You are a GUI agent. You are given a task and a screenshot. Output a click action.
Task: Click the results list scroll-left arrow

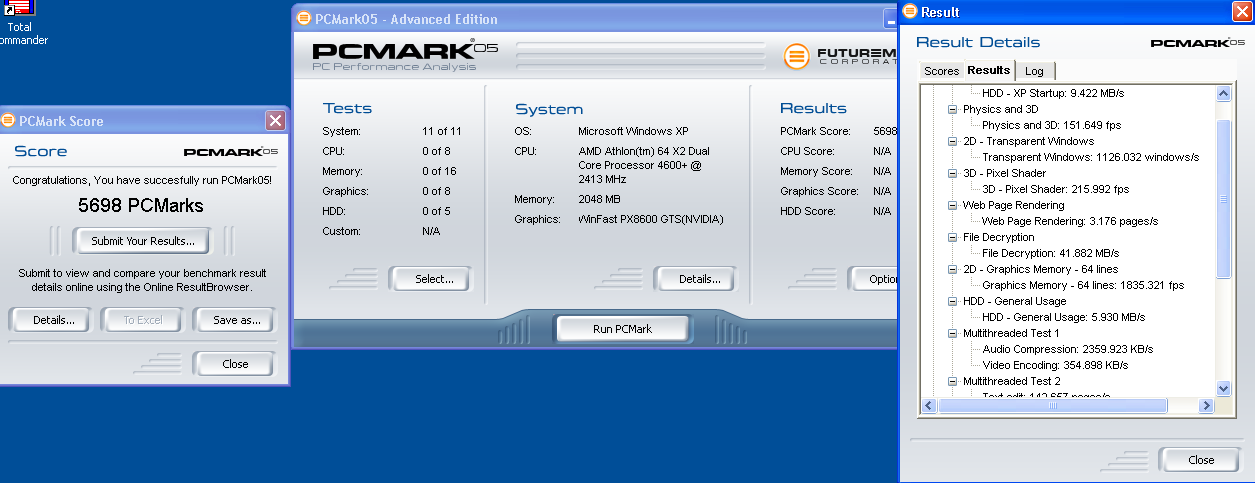(x=928, y=405)
